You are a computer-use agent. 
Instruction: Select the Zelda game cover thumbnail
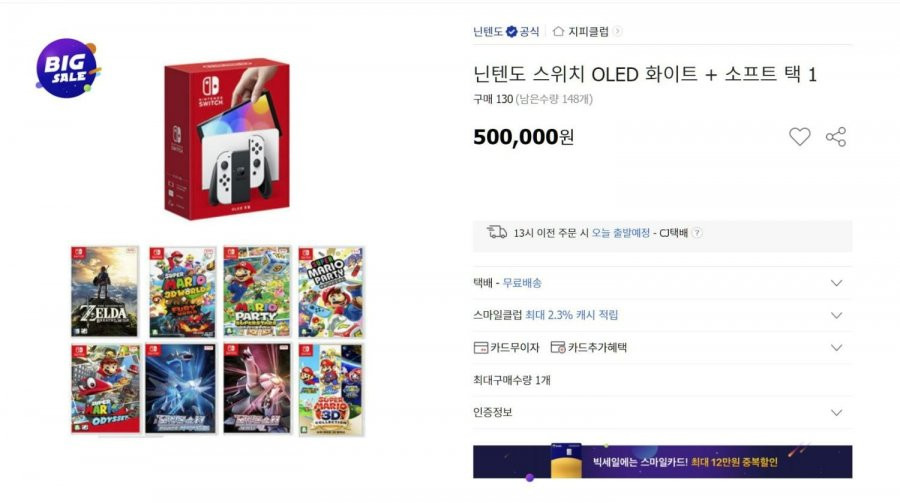coord(104,291)
